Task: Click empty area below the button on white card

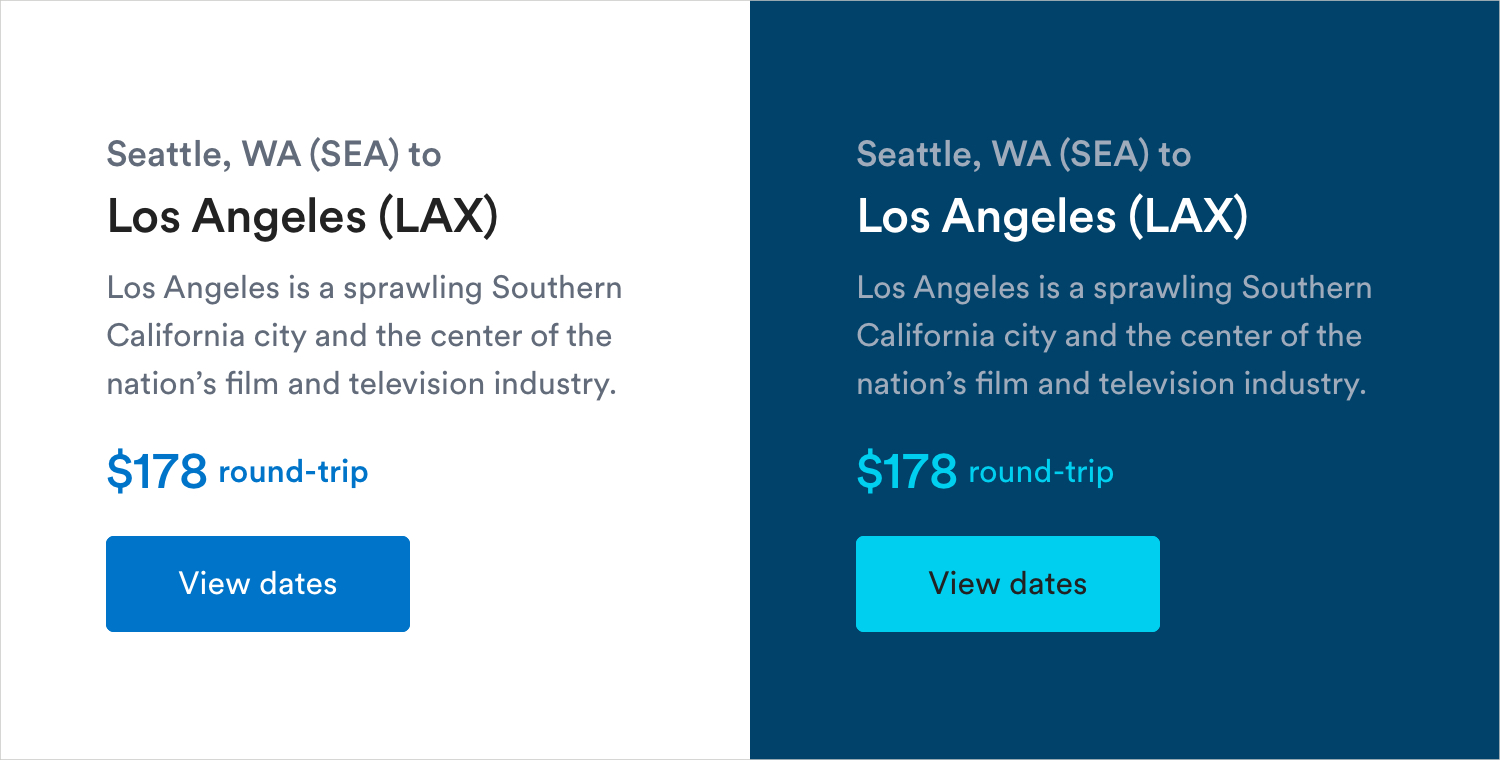Action: (x=375, y=695)
